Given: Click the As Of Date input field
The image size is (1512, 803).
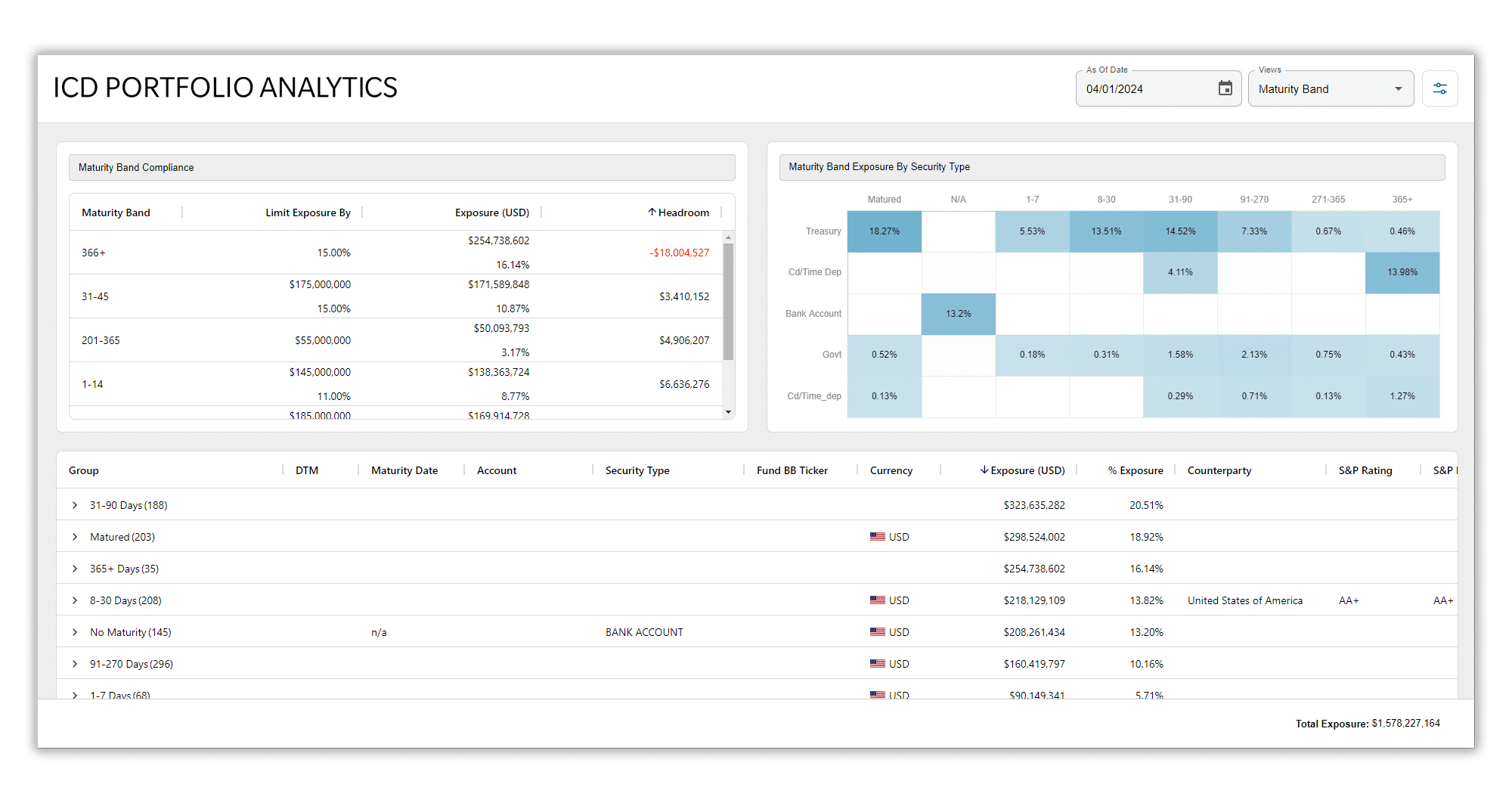Looking at the screenshot, I should pyautogui.click(x=1145, y=89).
